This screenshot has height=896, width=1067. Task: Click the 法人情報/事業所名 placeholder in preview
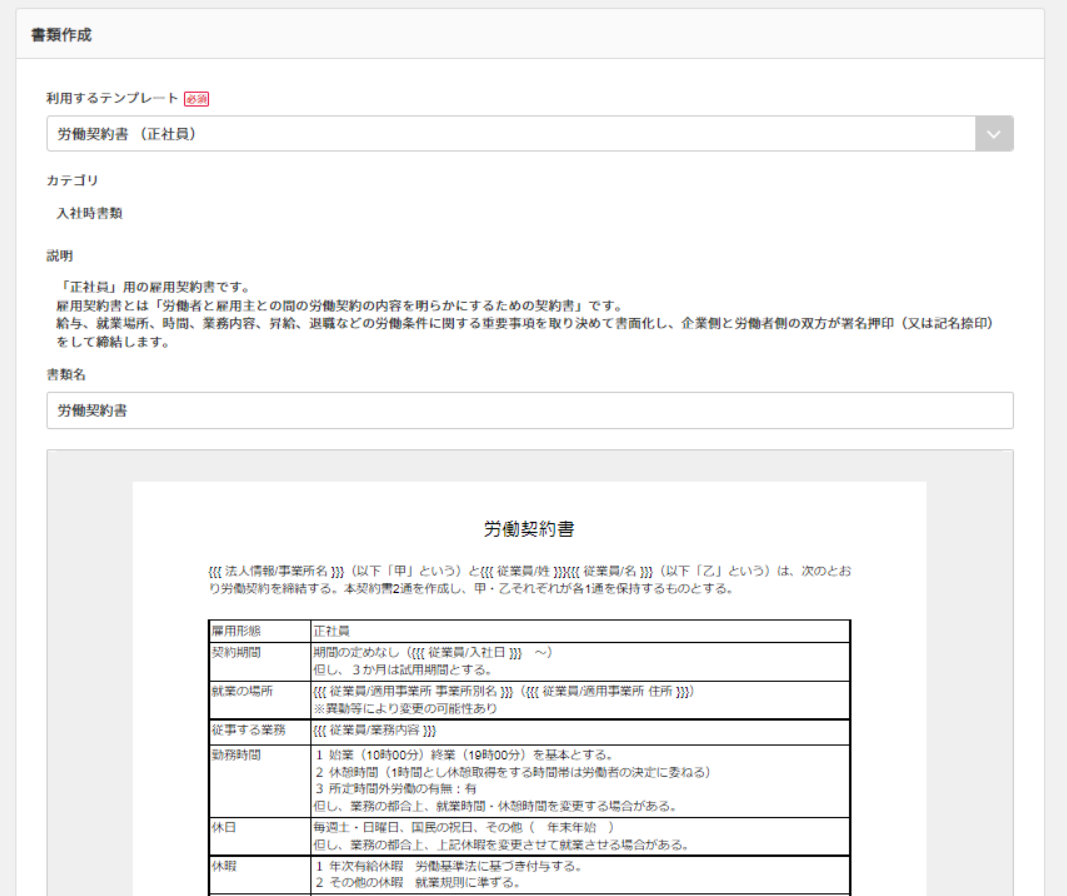[276, 571]
